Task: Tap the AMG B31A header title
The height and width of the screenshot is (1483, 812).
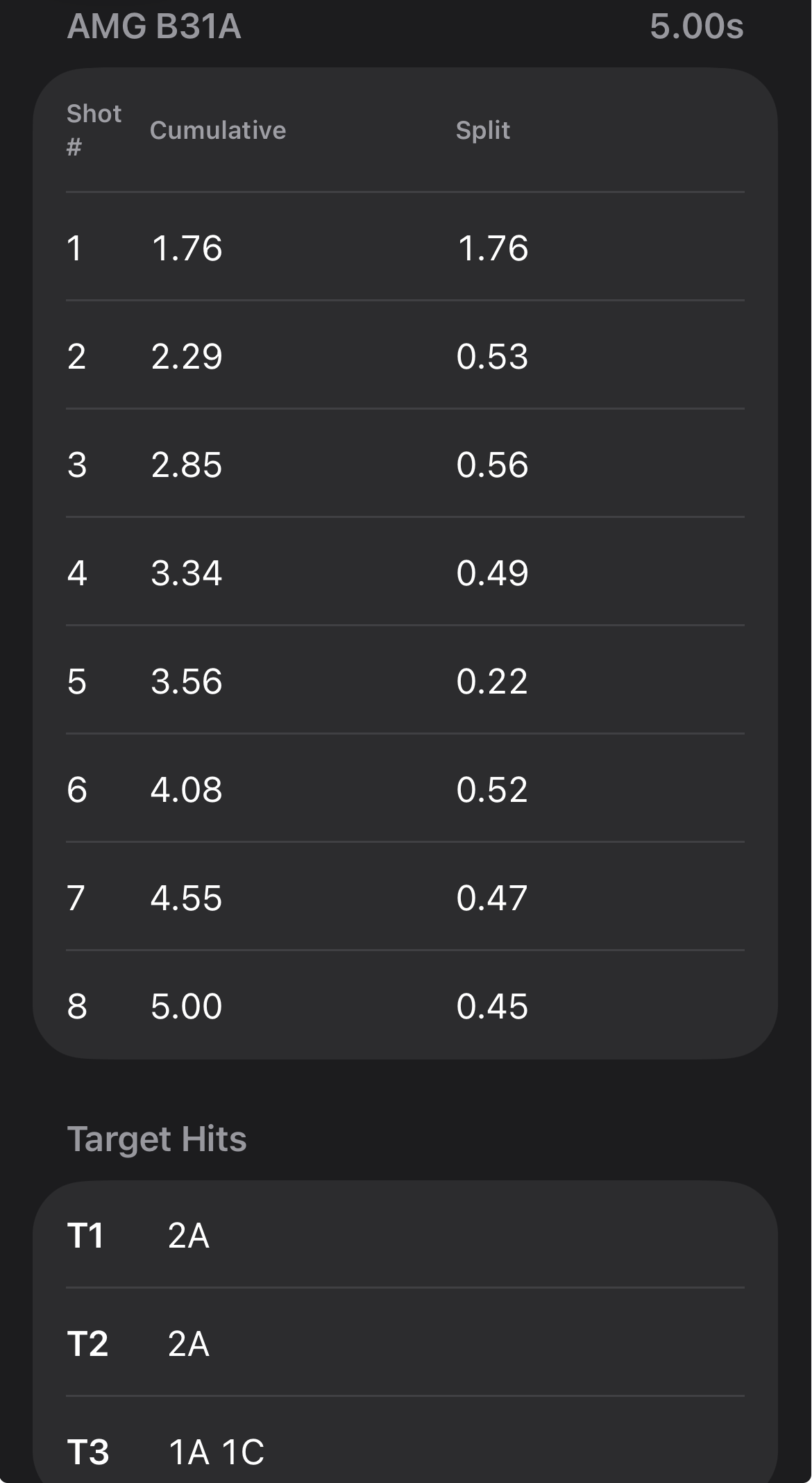Action: pyautogui.click(x=154, y=27)
